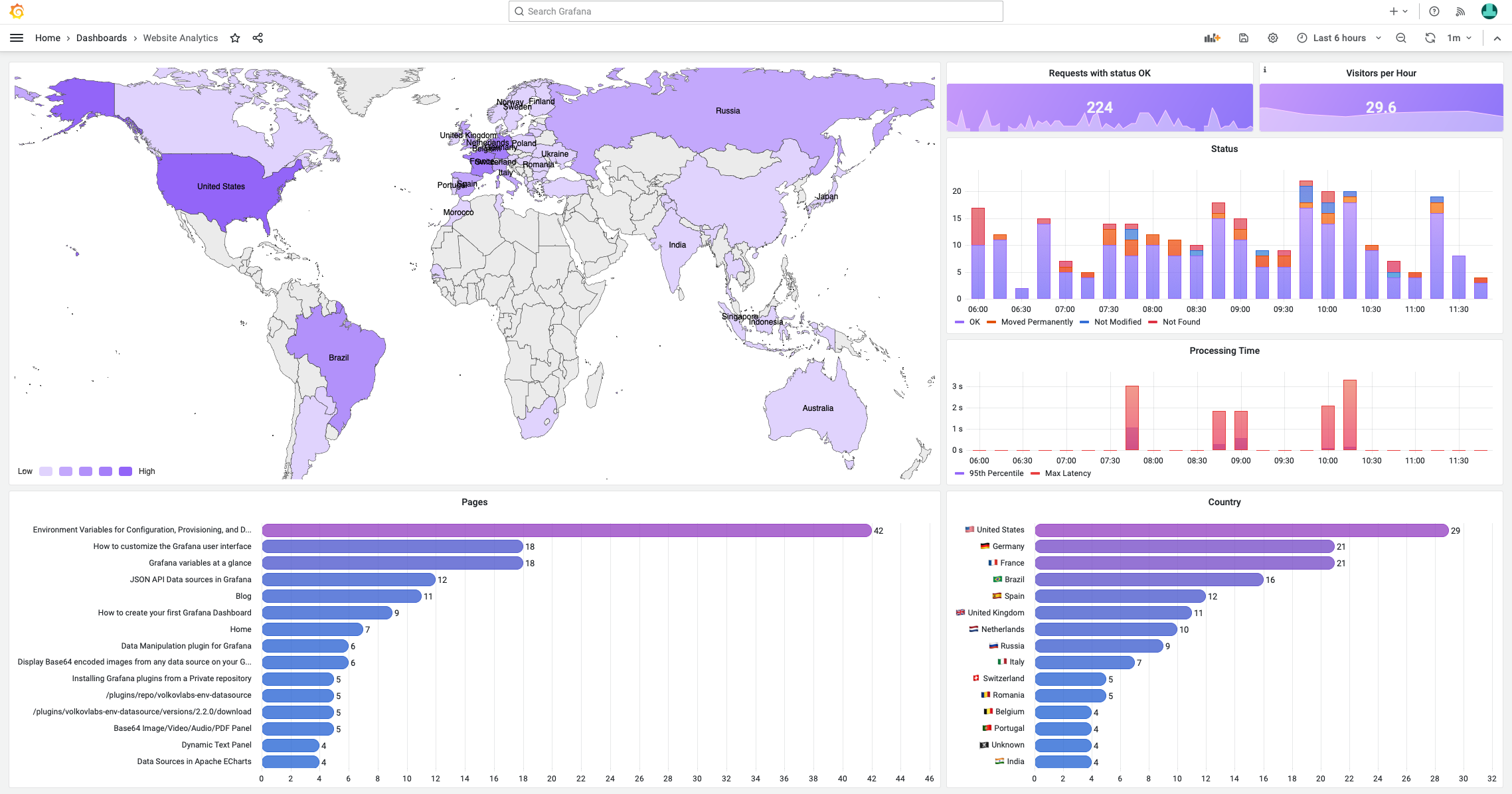Click the 224 requests stat value
Image resolution: width=1512 pixels, height=794 pixels.
(x=1100, y=108)
